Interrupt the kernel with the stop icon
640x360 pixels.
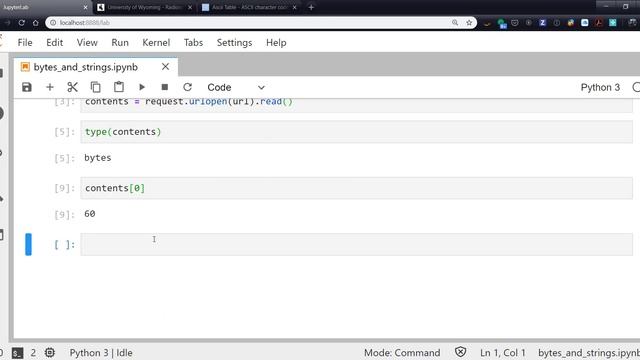pos(165,87)
